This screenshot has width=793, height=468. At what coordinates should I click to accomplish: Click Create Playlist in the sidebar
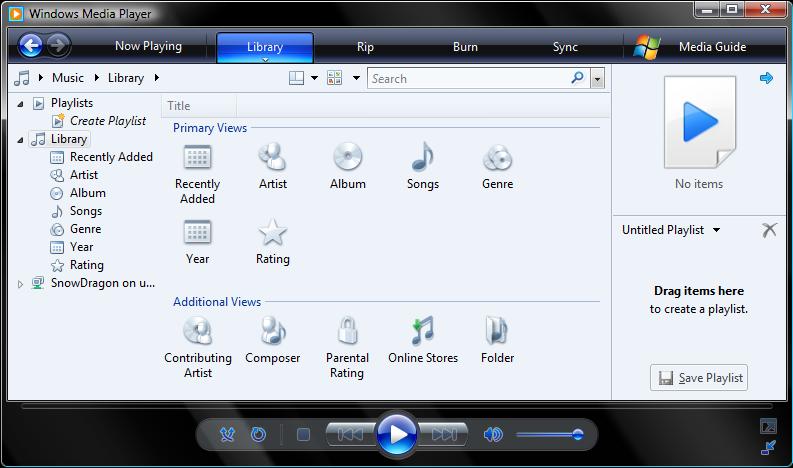[108, 121]
